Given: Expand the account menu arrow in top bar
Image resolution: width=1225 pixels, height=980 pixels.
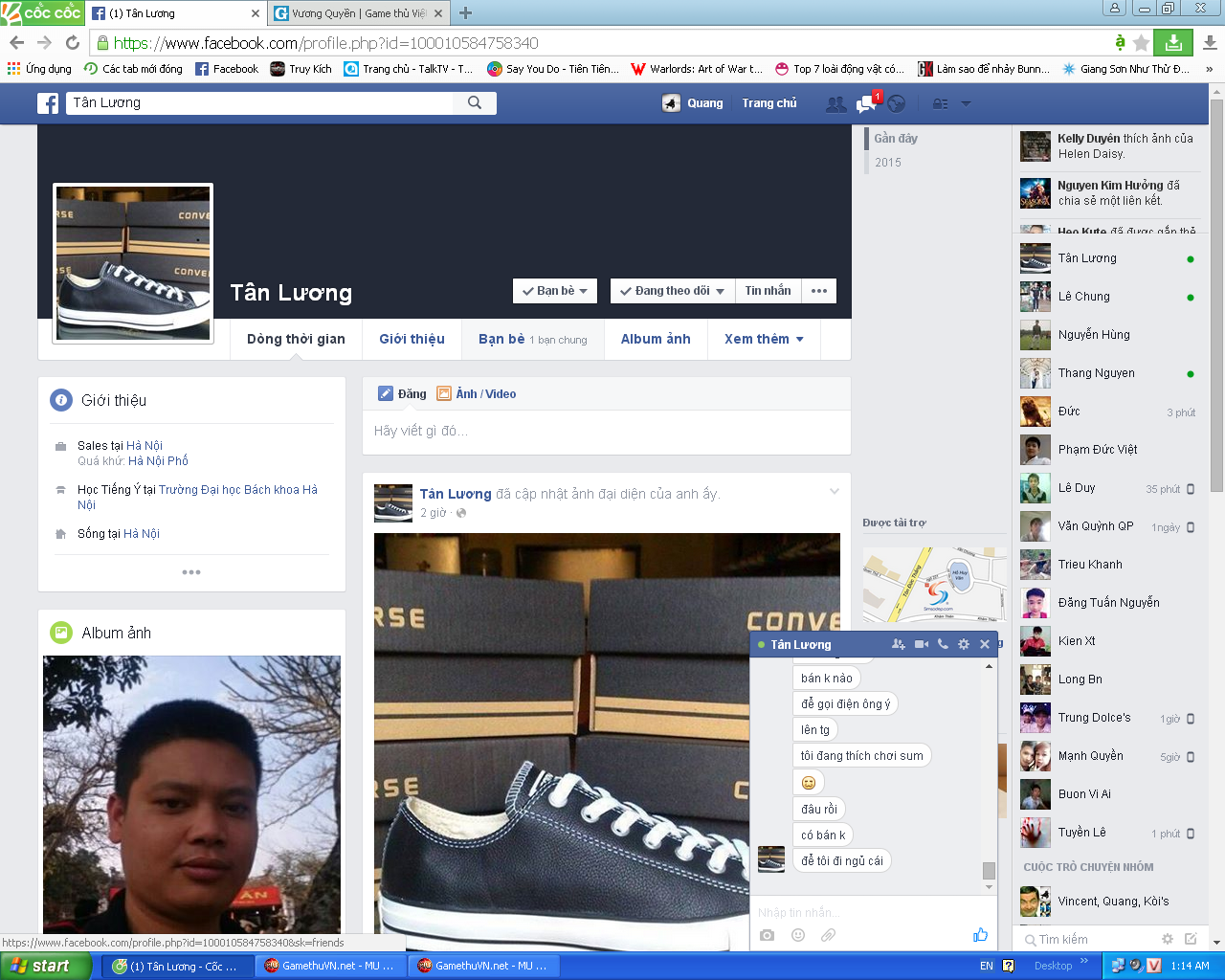Looking at the screenshot, I should tap(966, 103).
